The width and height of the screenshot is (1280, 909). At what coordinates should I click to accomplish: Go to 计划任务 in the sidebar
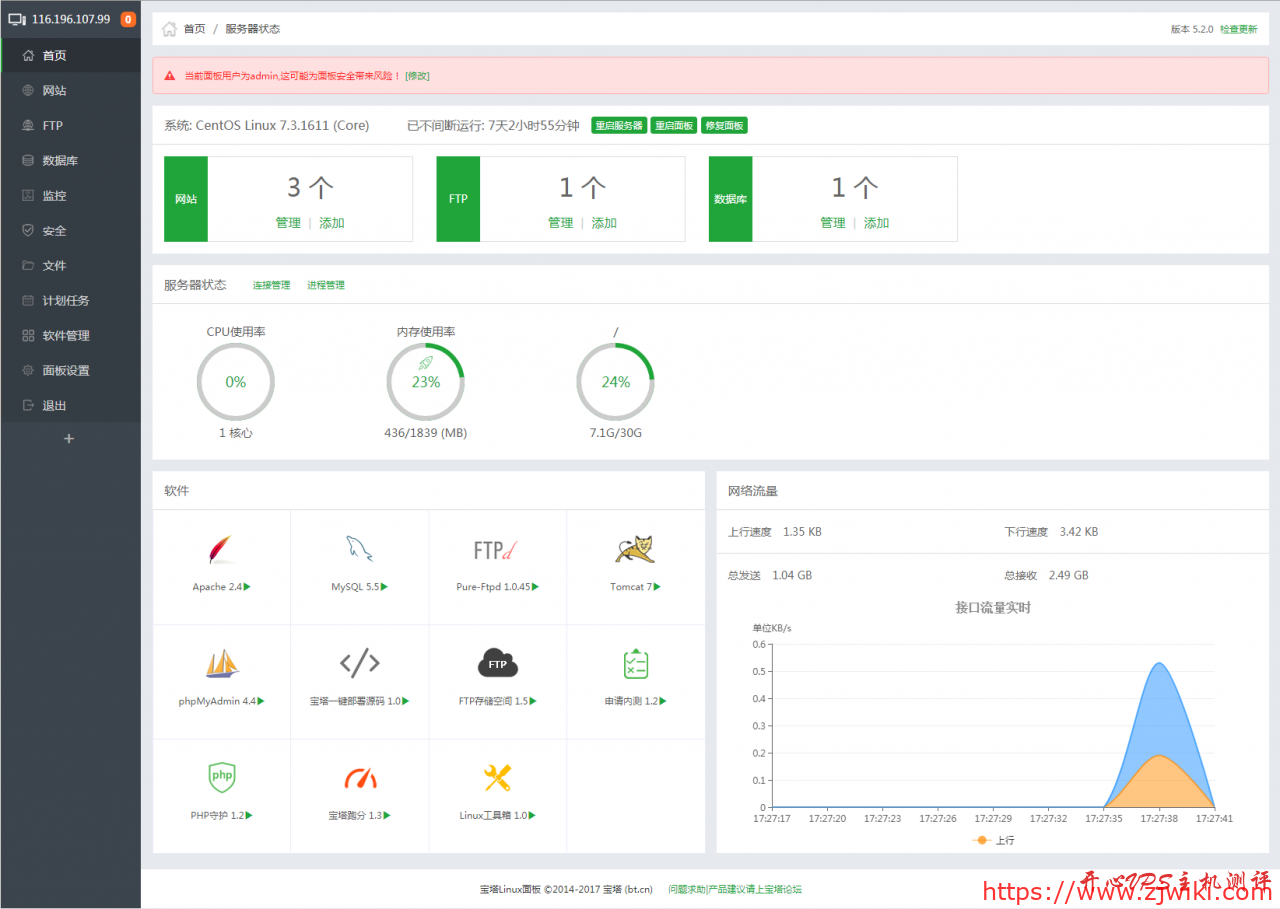coord(66,301)
